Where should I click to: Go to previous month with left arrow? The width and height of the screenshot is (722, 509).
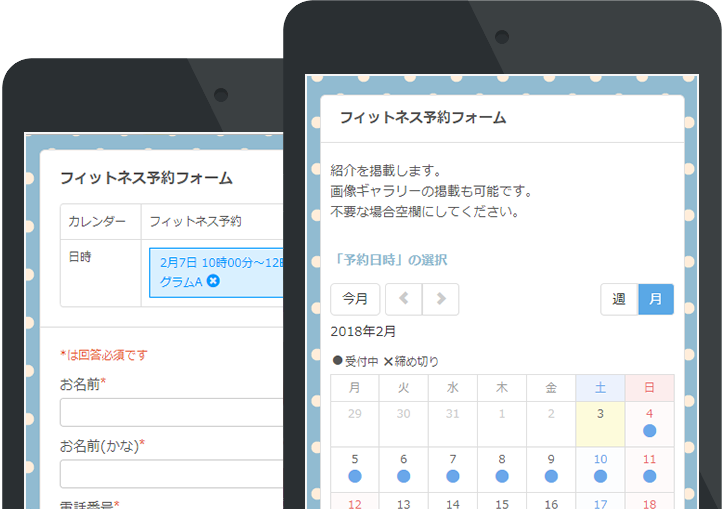[403, 299]
